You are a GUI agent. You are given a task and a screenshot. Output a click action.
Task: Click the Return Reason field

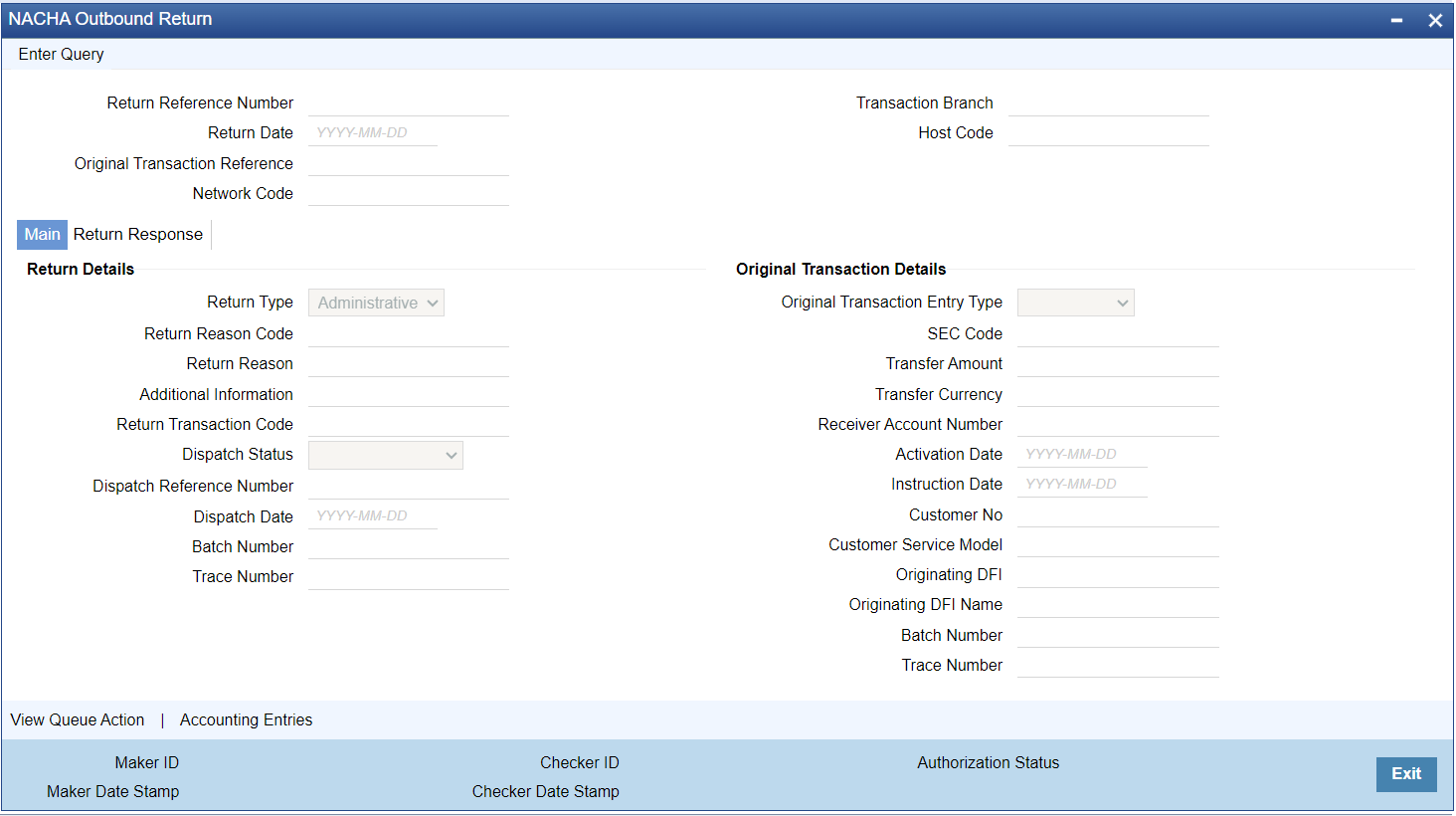coord(409,364)
